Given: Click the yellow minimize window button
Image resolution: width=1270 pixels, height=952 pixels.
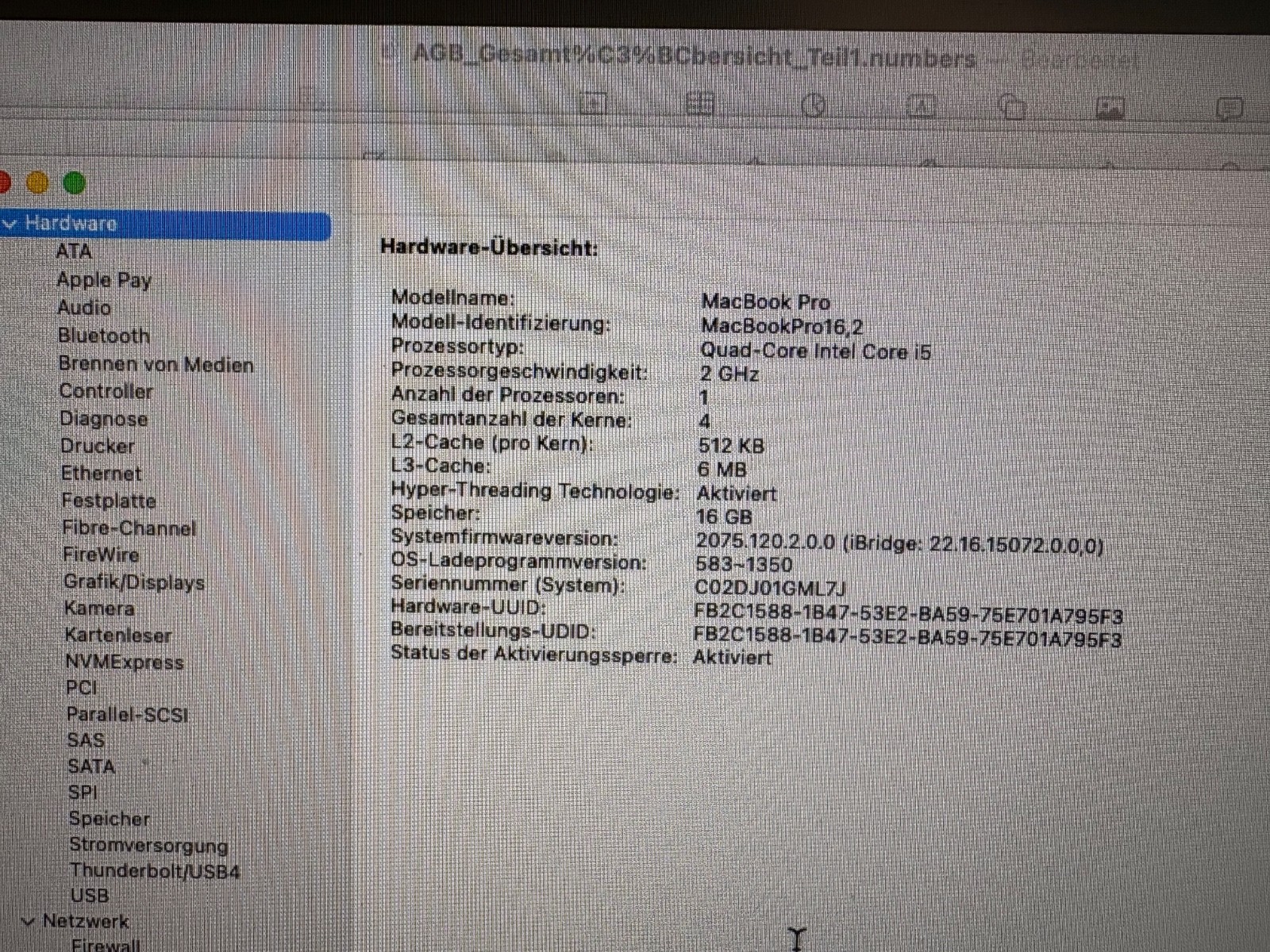Looking at the screenshot, I should point(37,183).
